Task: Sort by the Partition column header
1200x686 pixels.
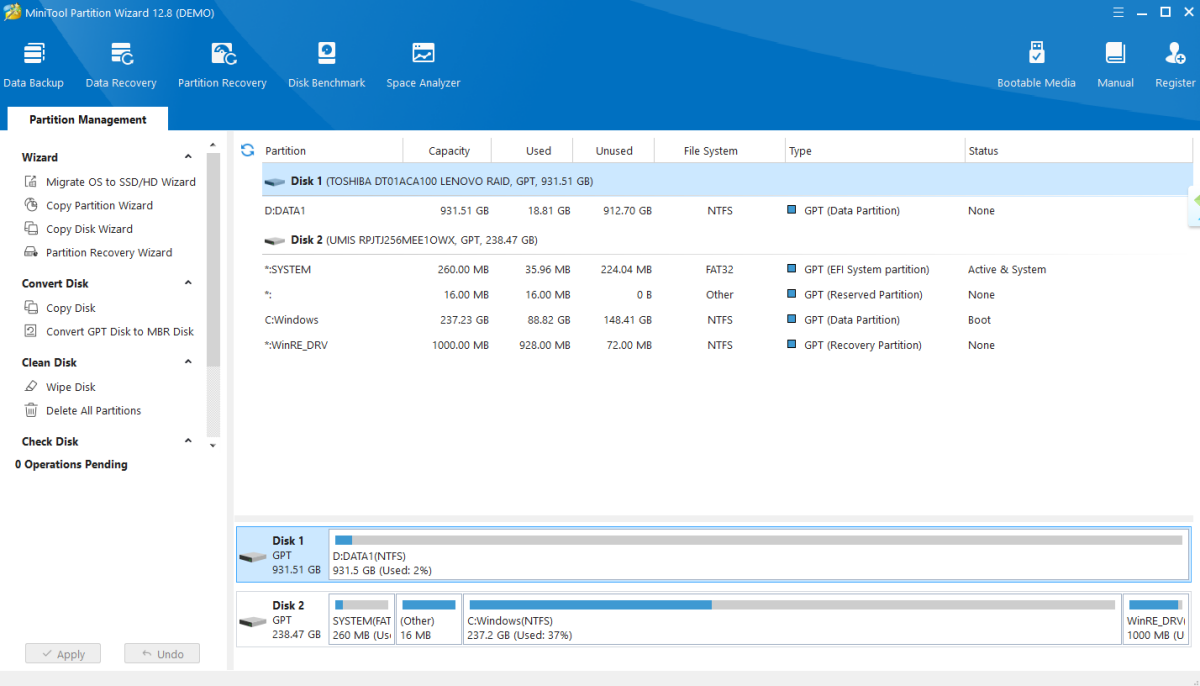Action: click(332, 151)
